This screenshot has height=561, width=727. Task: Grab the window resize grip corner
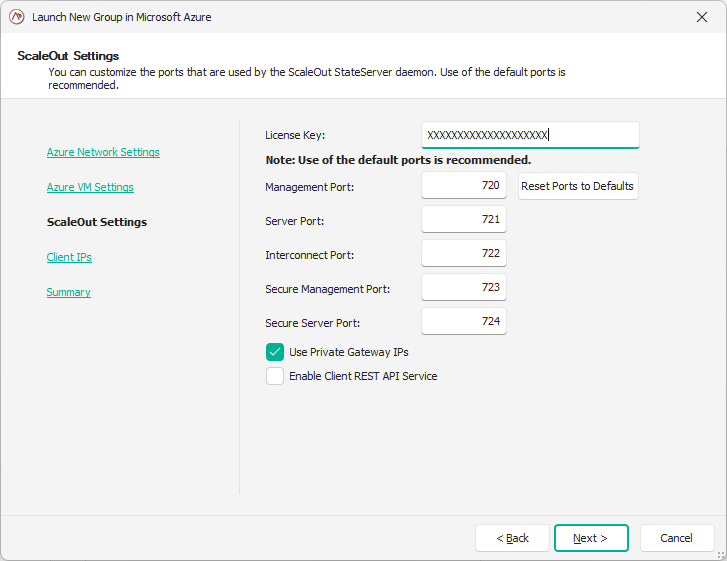[721, 555]
